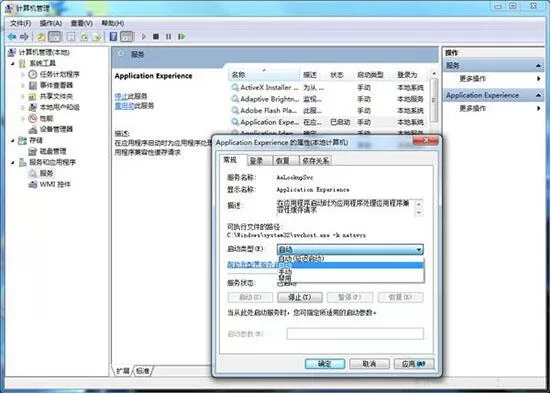Click the Up one level folder icon
The height and width of the screenshot is (394, 551).
(41, 37)
